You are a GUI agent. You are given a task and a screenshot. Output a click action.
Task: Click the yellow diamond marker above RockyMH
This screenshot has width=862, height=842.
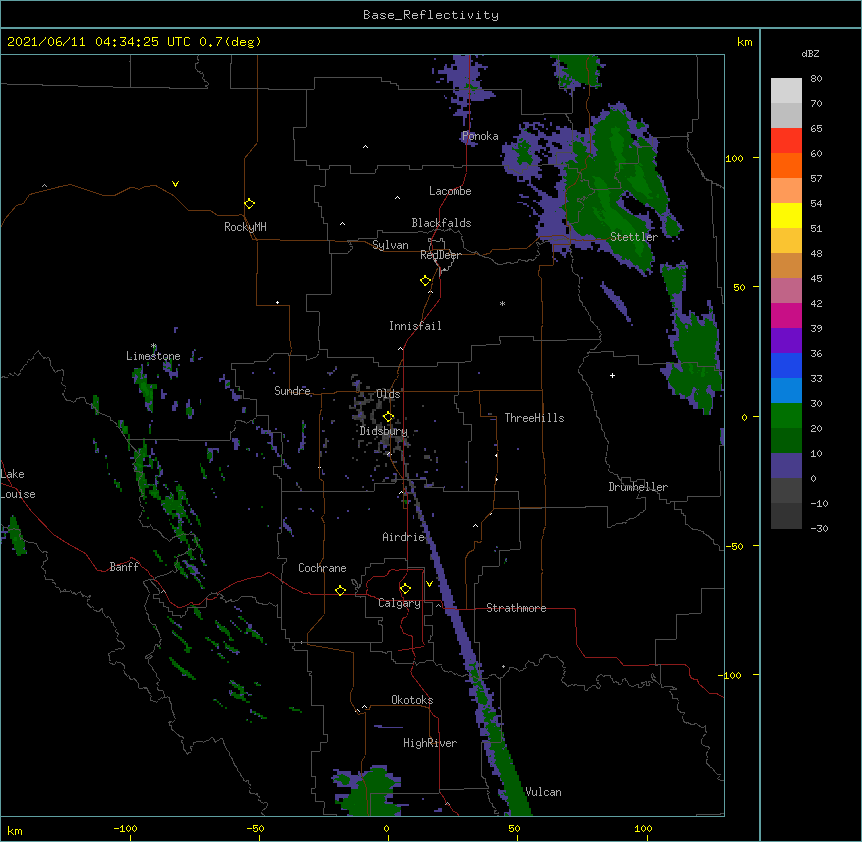(x=250, y=204)
